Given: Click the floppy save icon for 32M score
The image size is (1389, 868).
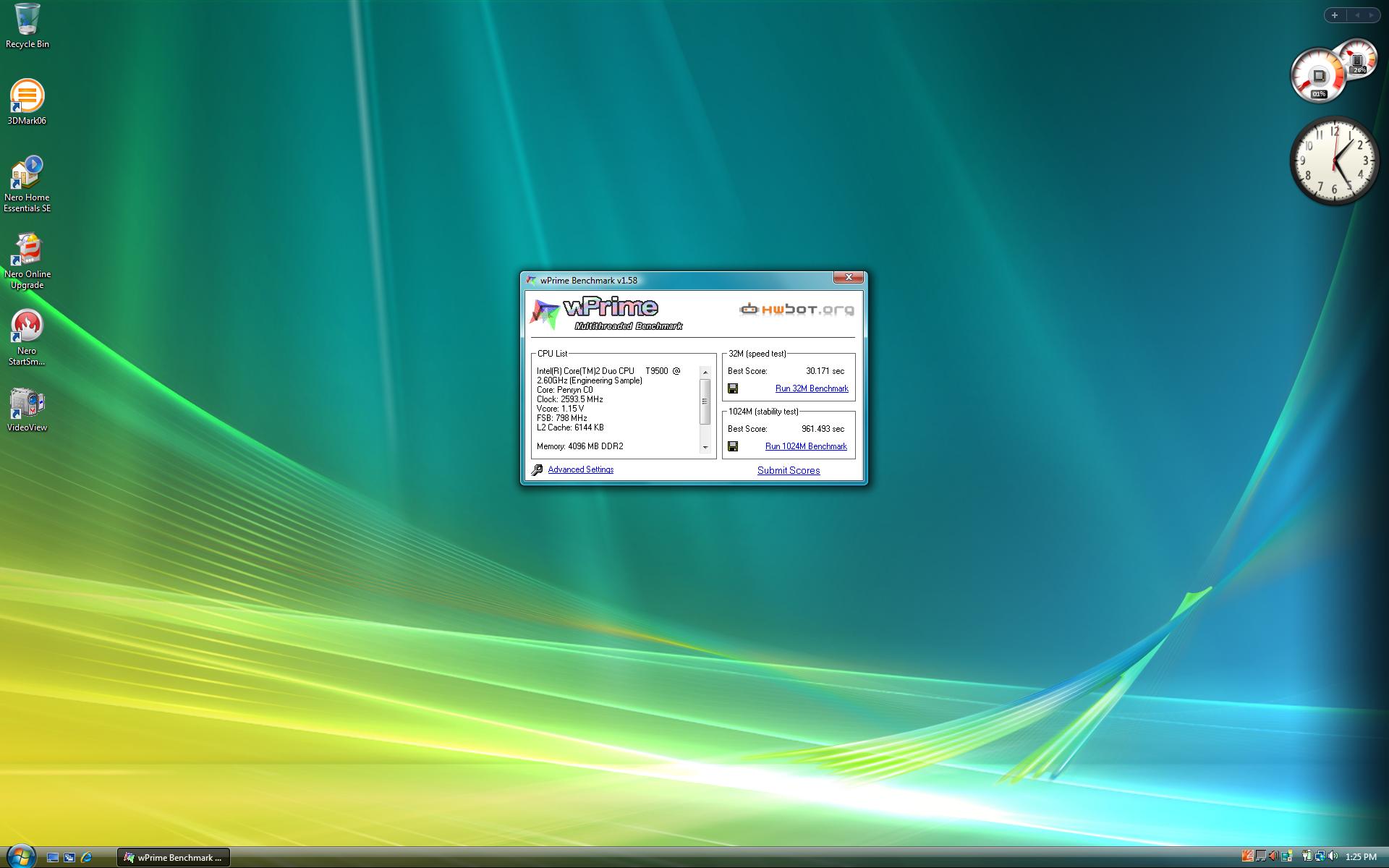Looking at the screenshot, I should pos(733,388).
